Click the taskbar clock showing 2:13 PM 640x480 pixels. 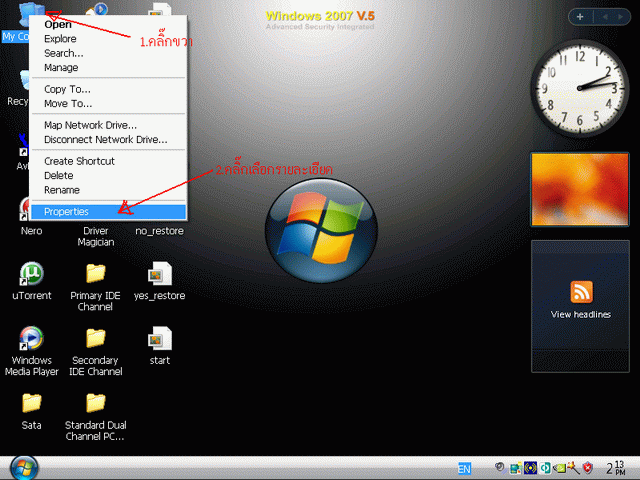(x=616, y=468)
